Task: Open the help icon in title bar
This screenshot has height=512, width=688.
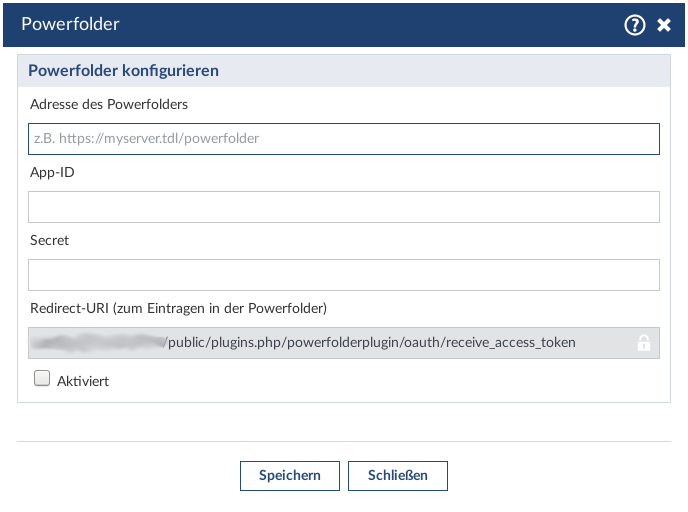Action: coord(635,25)
